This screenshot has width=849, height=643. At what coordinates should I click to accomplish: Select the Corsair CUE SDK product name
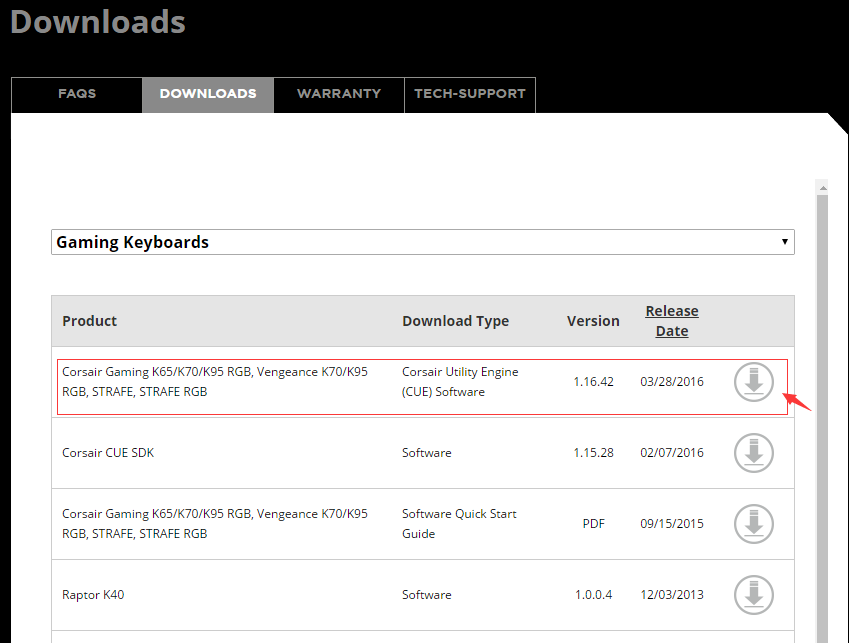tap(108, 453)
